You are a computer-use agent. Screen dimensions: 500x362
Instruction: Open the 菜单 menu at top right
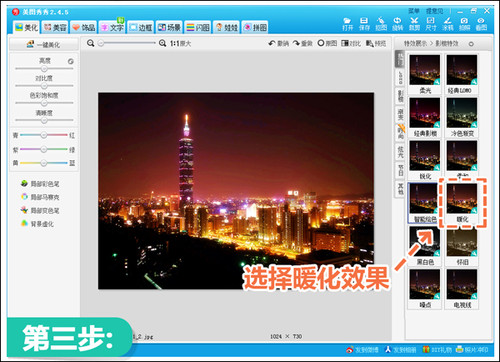point(414,11)
